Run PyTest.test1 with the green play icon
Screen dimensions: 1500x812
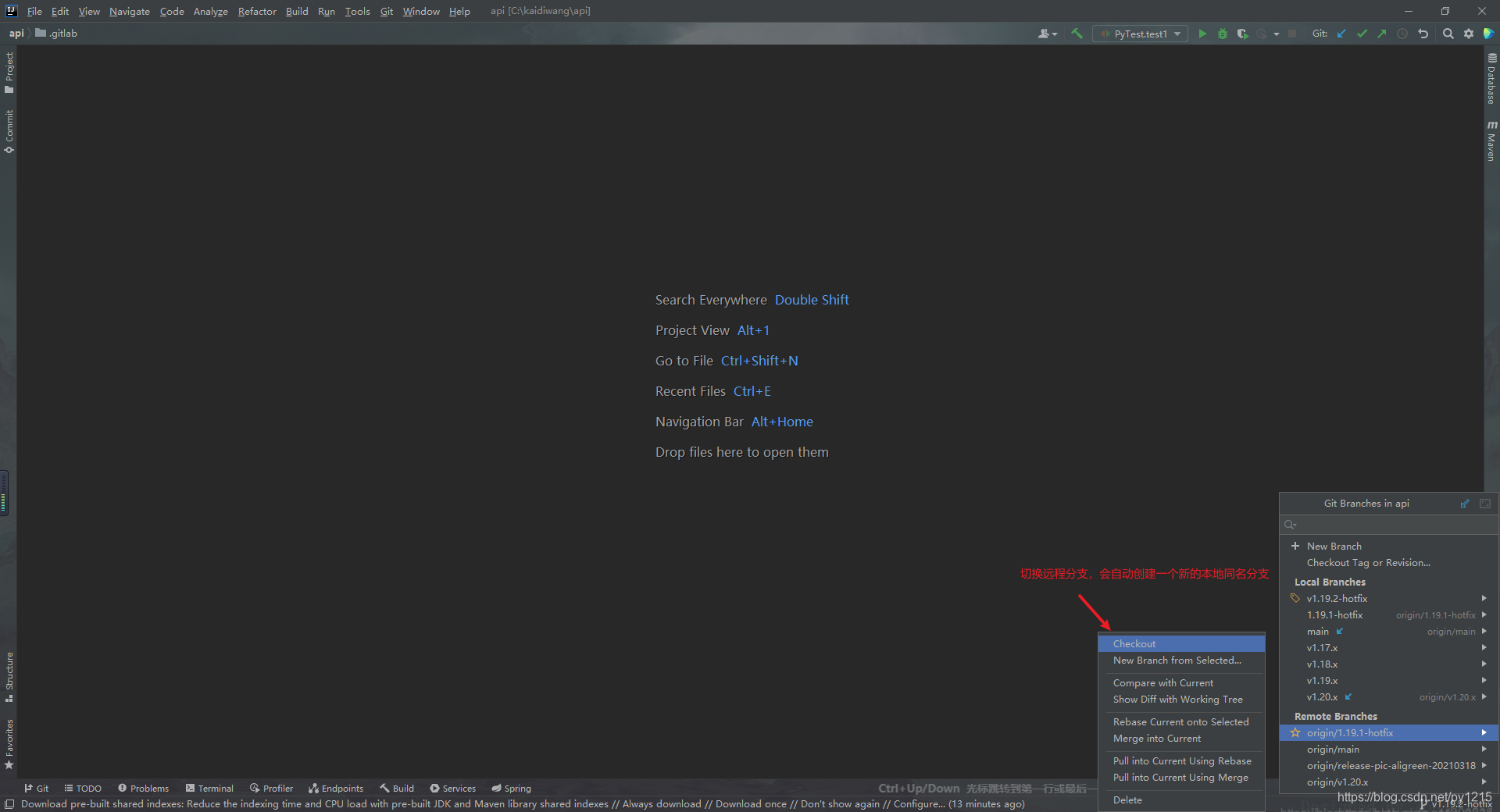(x=1202, y=34)
